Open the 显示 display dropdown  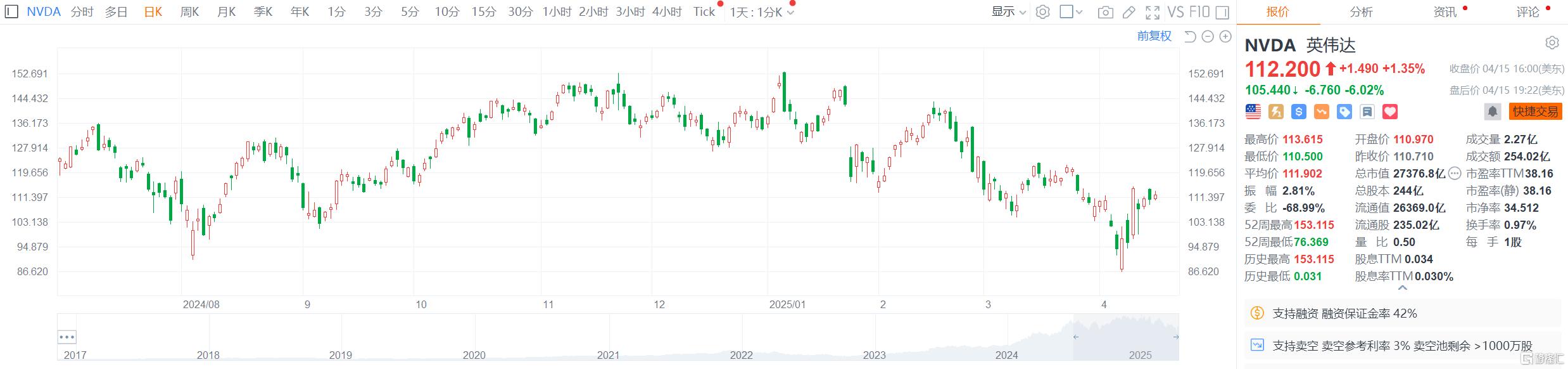(1008, 12)
